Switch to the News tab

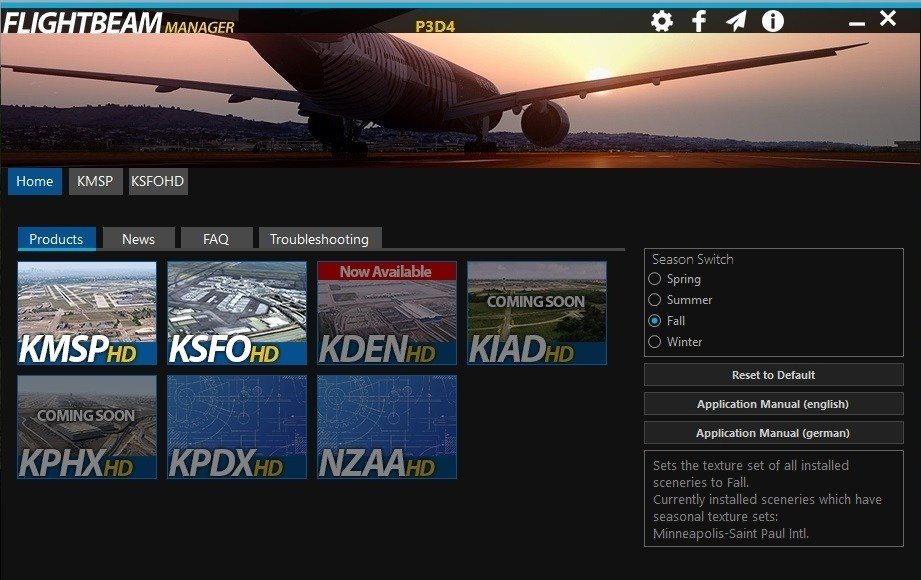click(138, 239)
